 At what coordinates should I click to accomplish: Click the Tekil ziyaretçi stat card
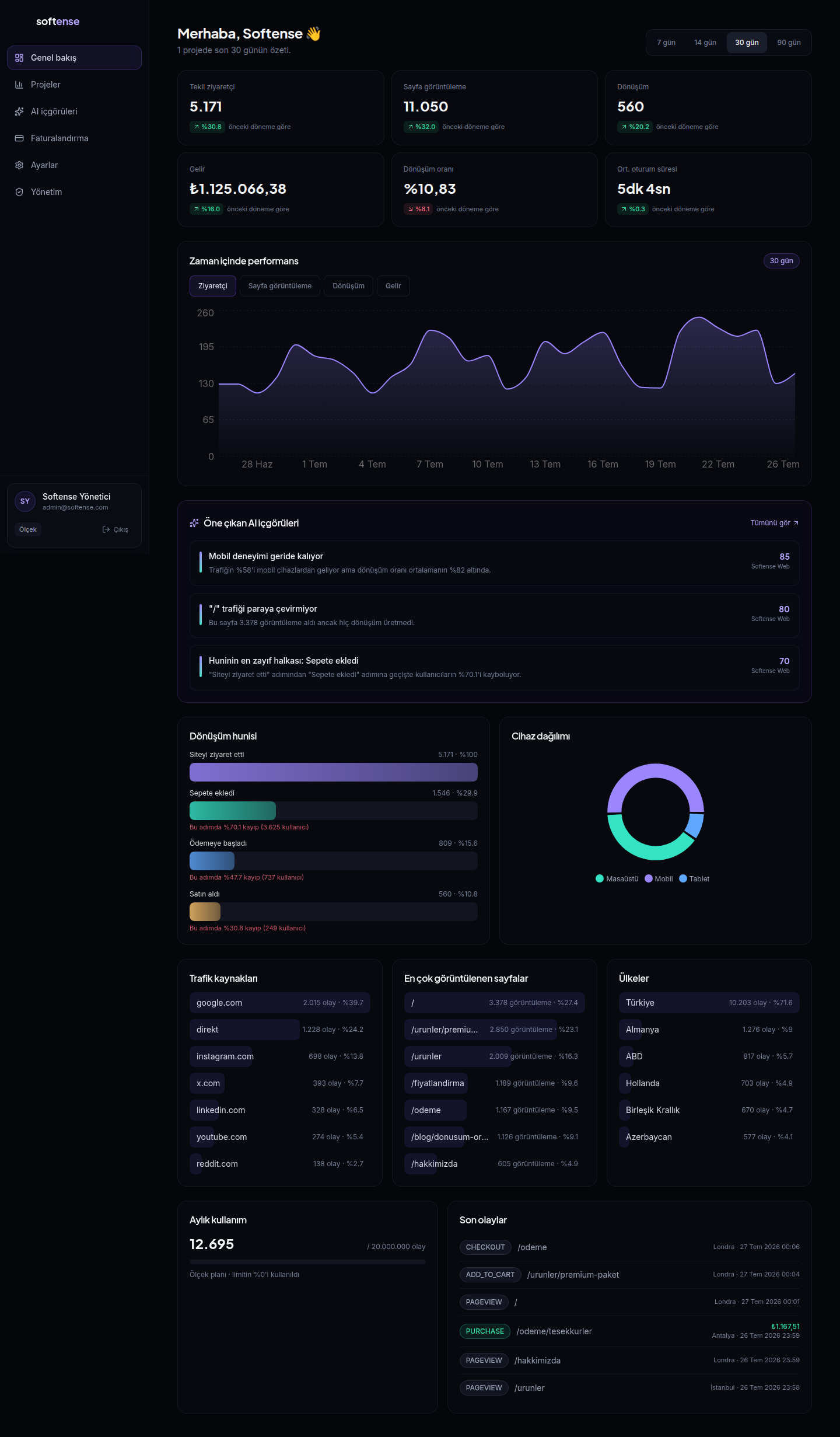[x=281, y=107]
